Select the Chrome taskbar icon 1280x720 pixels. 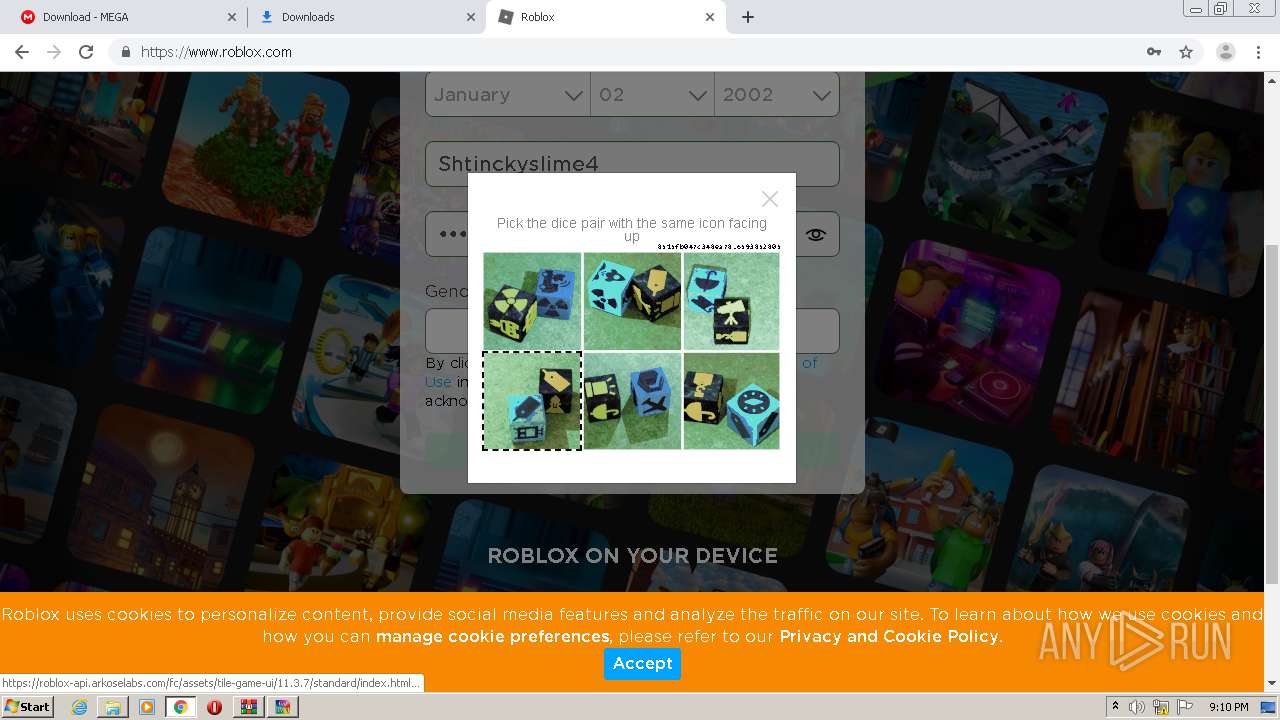(180, 707)
